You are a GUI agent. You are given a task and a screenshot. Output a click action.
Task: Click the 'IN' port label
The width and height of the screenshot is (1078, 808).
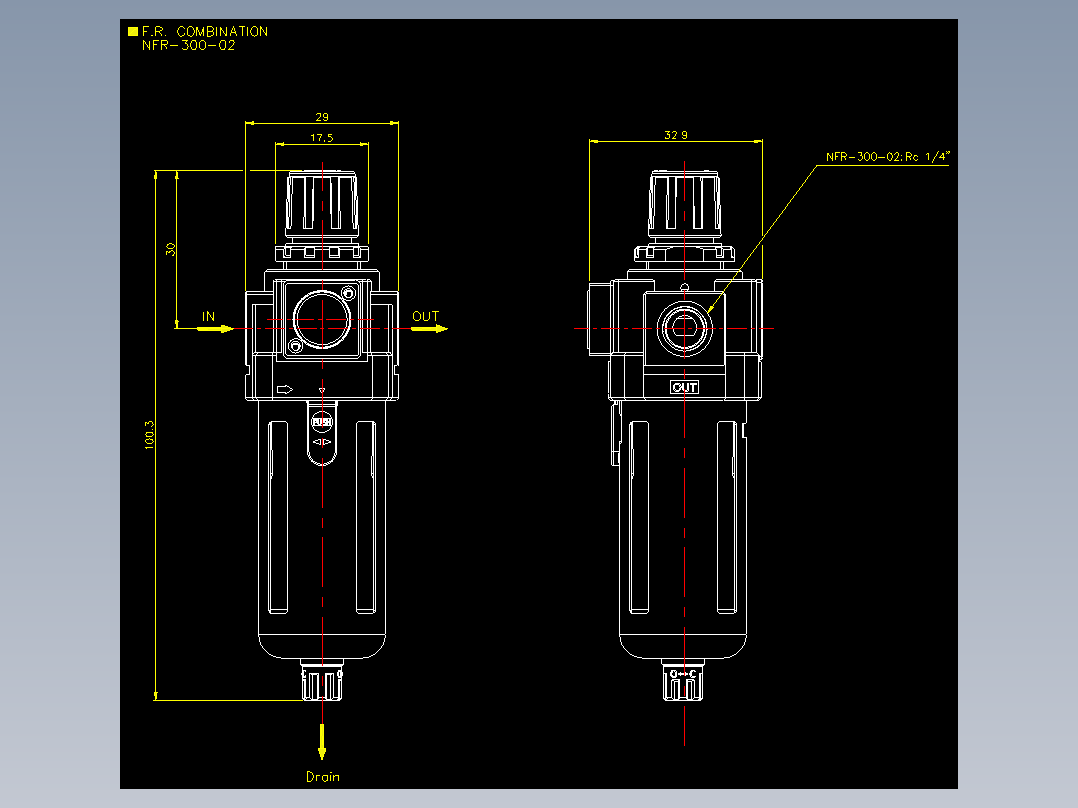click(x=208, y=316)
